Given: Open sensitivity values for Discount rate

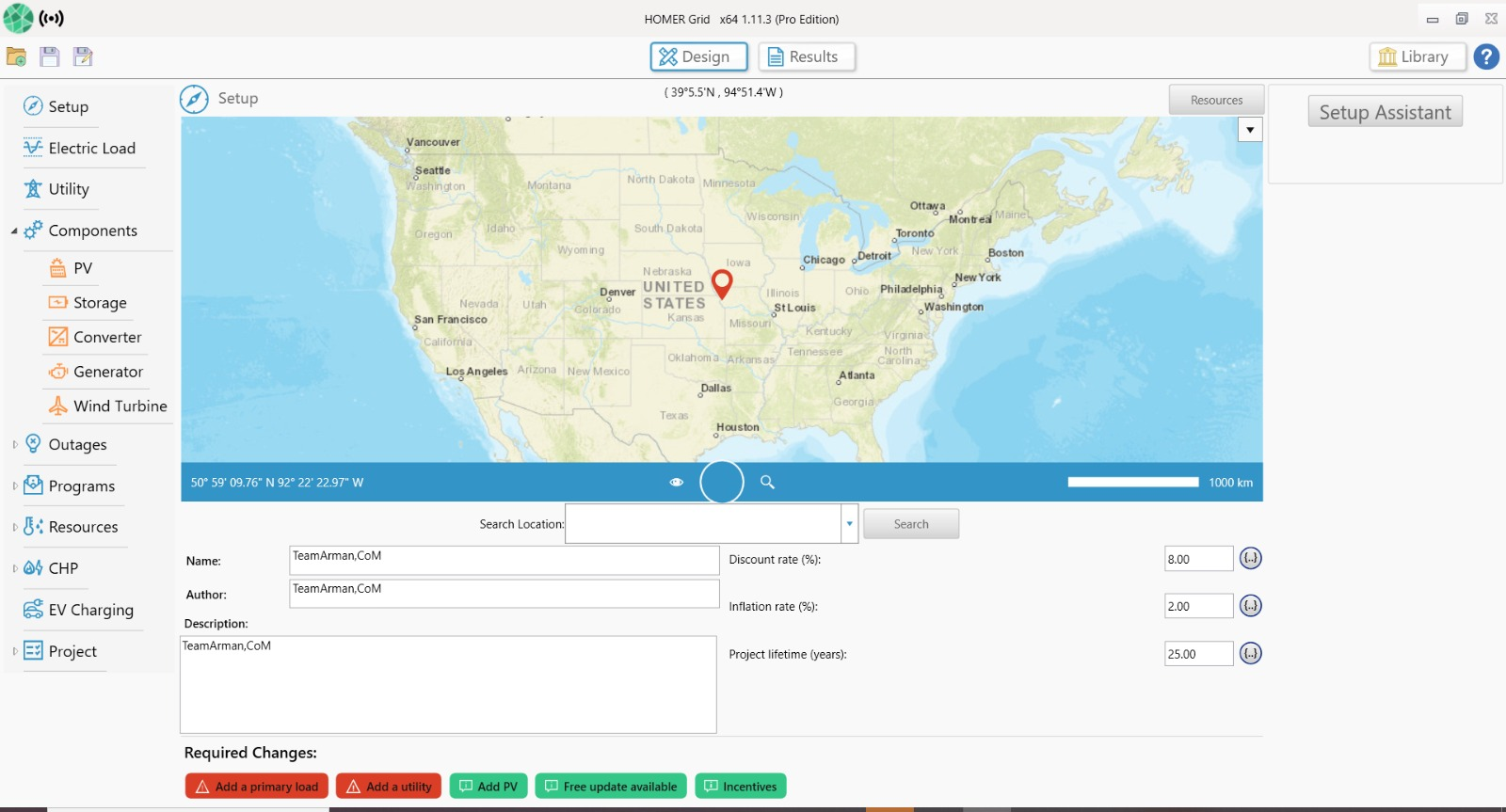Looking at the screenshot, I should (1250, 558).
